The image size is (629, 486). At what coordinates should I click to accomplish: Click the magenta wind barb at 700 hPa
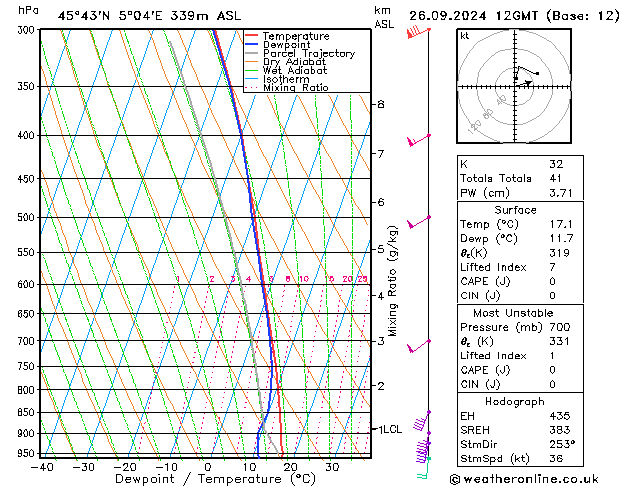click(x=419, y=346)
